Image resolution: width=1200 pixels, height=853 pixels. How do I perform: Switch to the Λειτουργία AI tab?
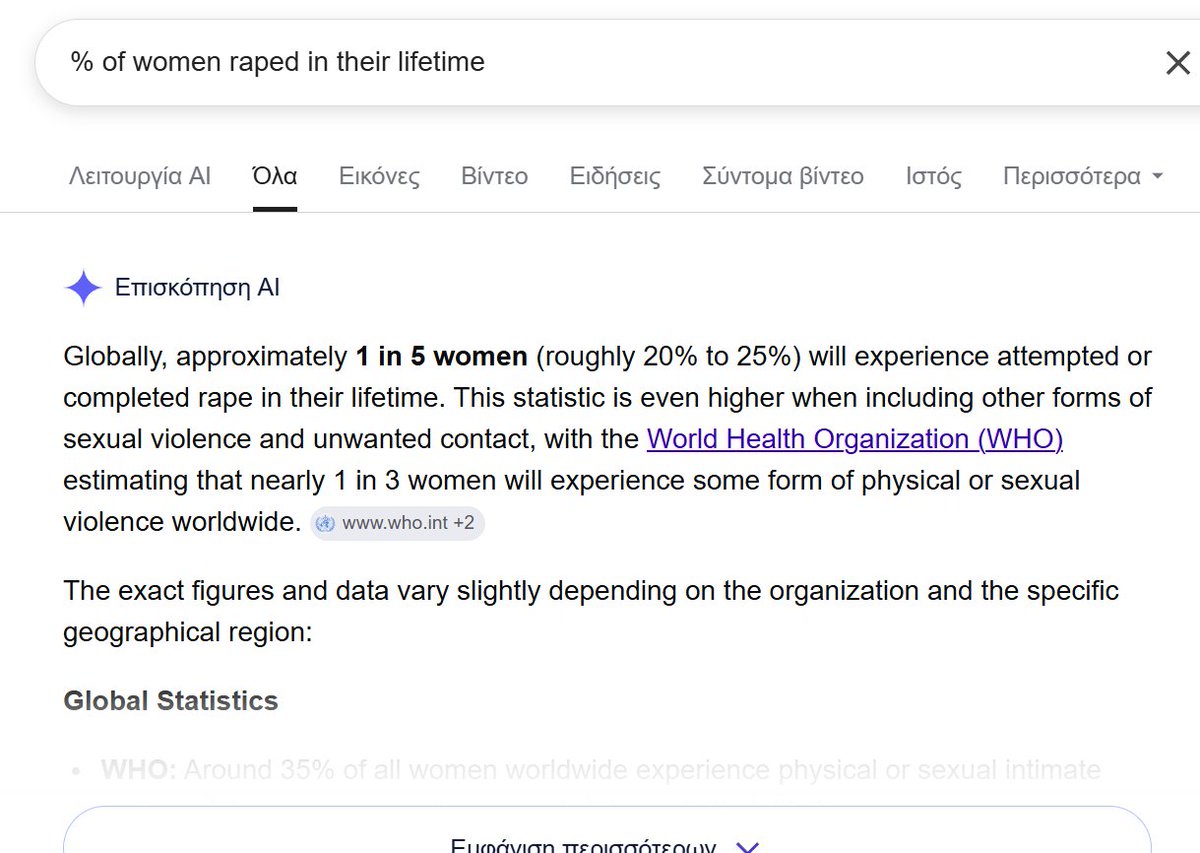(140, 177)
